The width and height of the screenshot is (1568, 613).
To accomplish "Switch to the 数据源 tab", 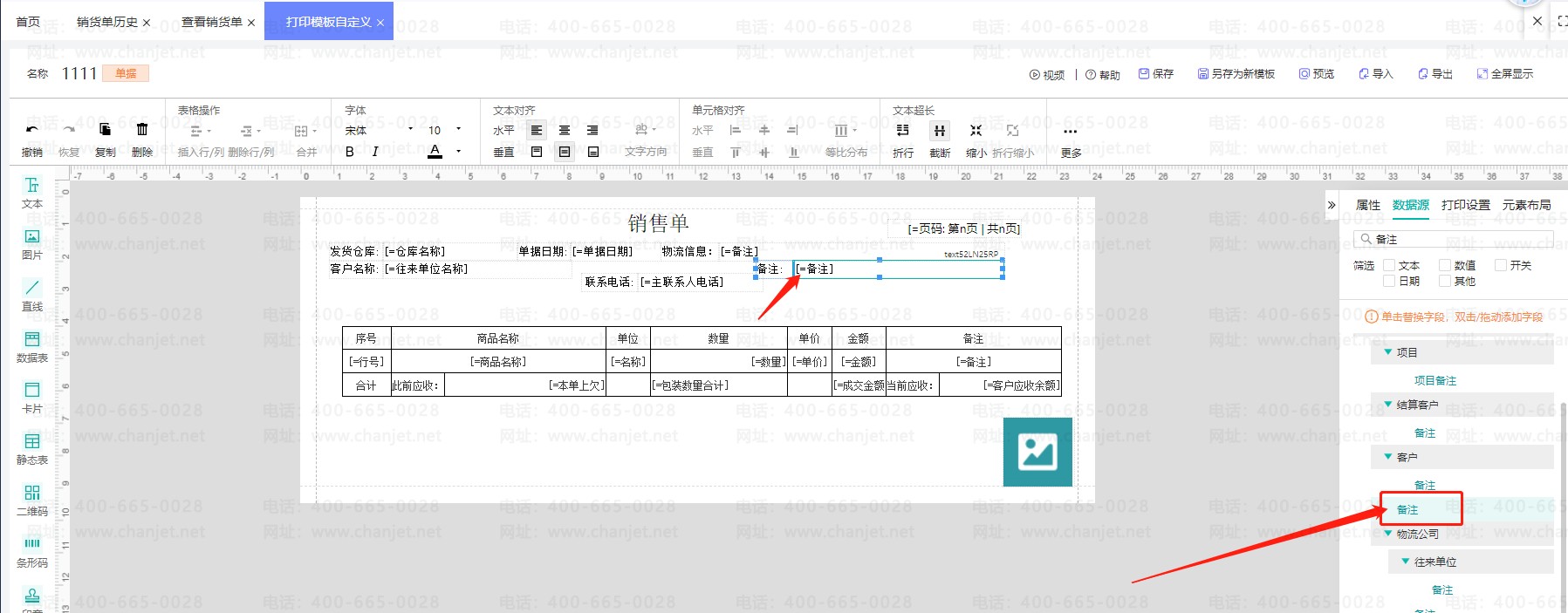I will tap(1411, 205).
